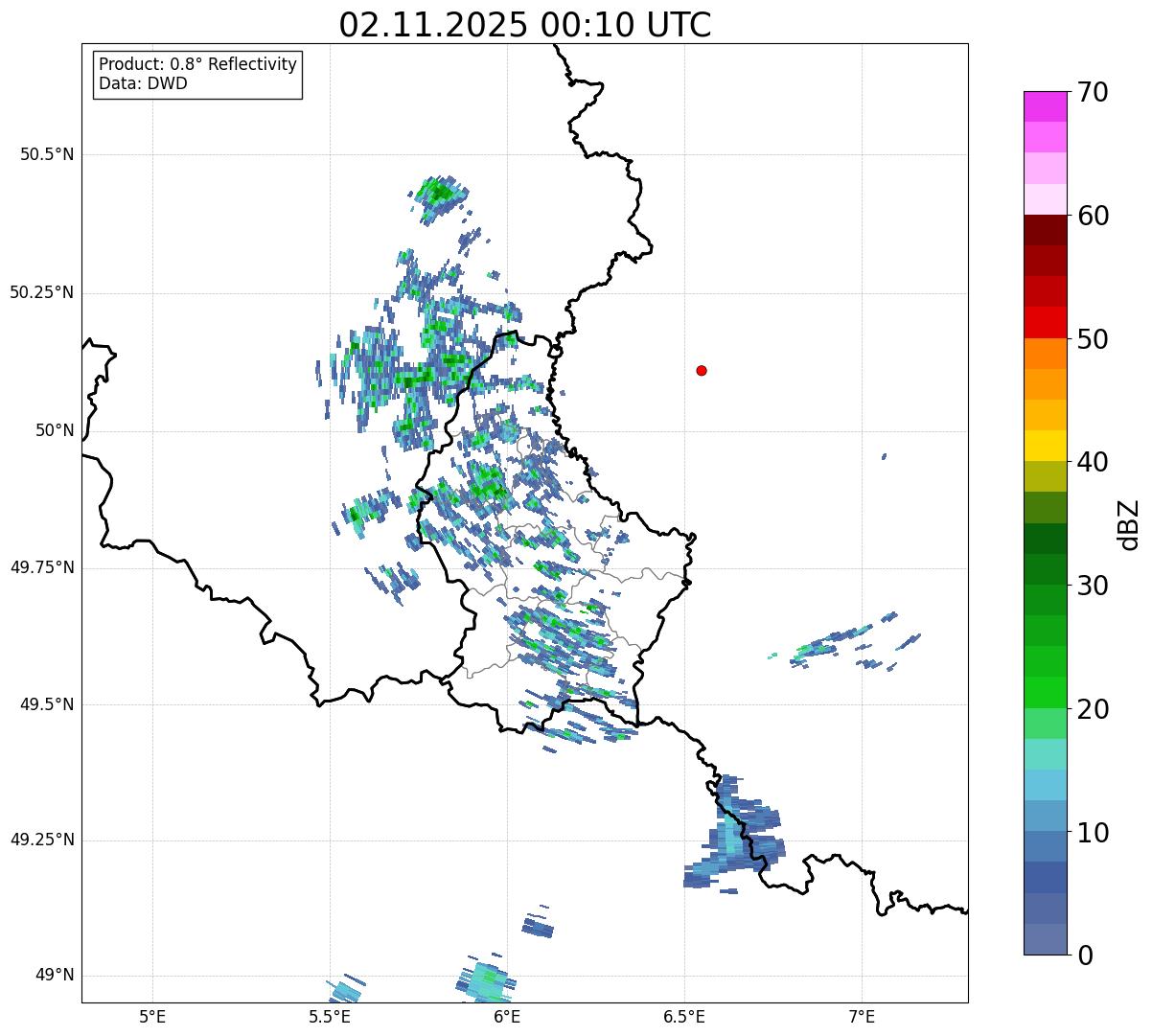The width and height of the screenshot is (1152, 1036).
Task: Click the bright red colorbar segment above 50
Action: tap(1045, 322)
